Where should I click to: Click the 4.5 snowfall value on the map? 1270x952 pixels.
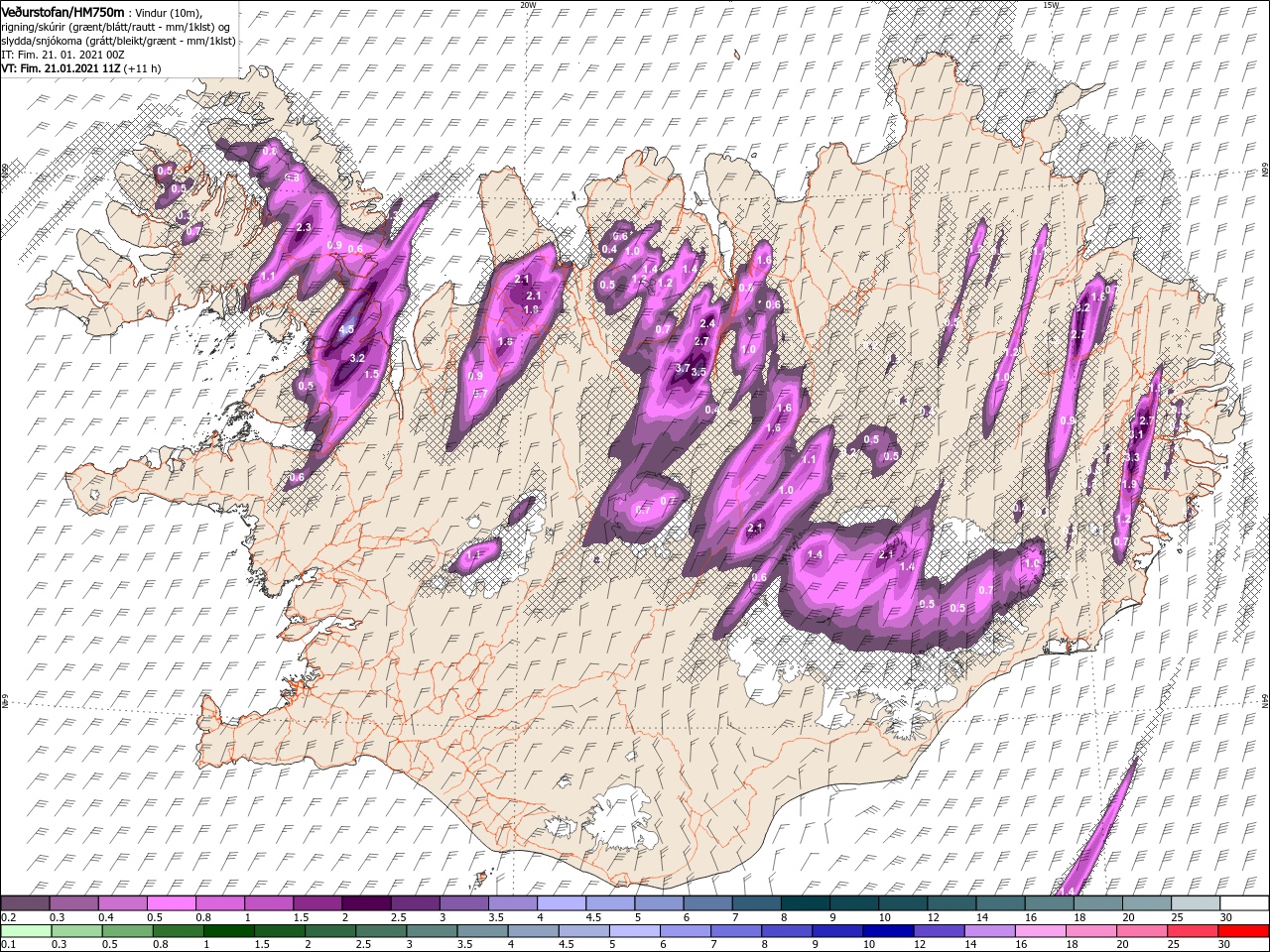pos(346,329)
